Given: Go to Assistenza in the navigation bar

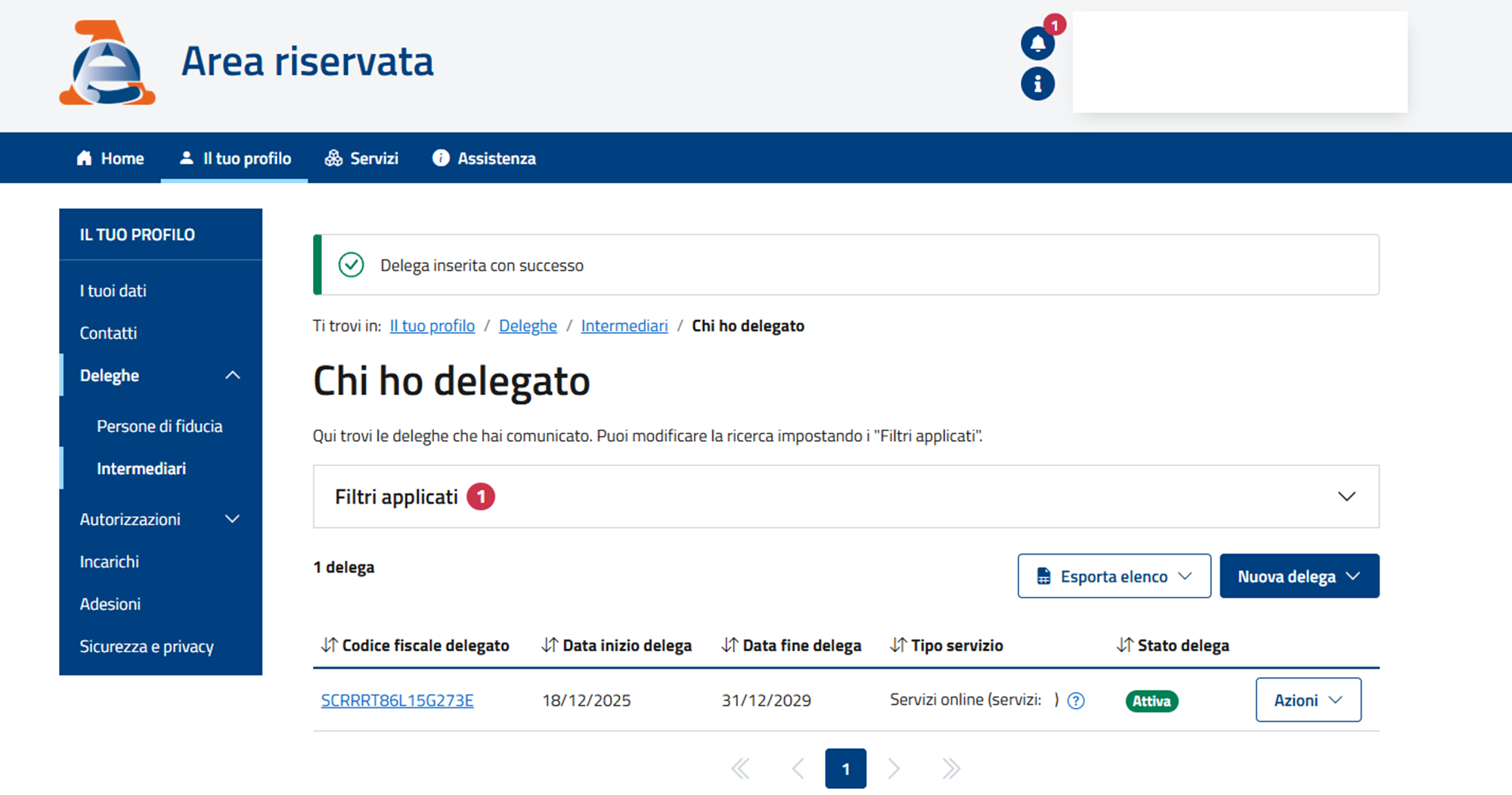Looking at the screenshot, I should (x=484, y=158).
